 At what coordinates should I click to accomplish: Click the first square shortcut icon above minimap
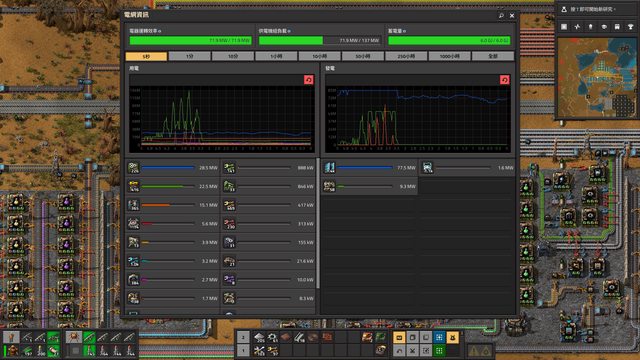564,27
